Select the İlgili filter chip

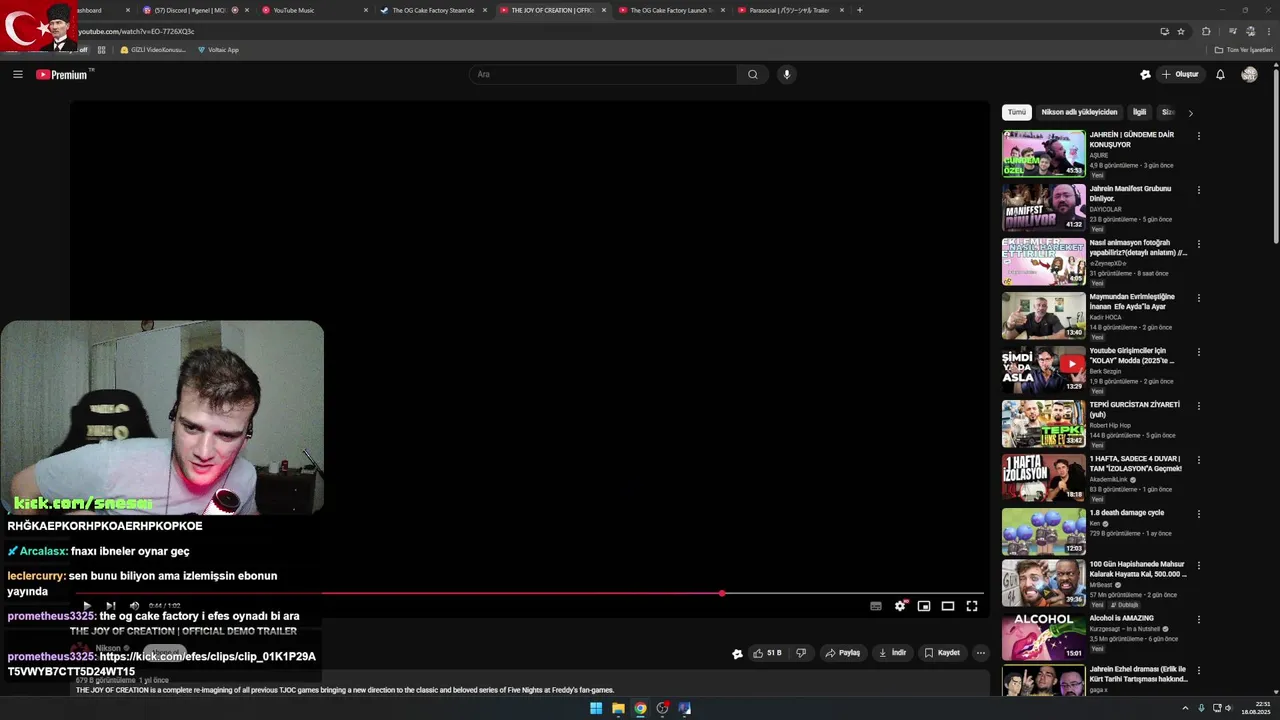(x=1139, y=112)
